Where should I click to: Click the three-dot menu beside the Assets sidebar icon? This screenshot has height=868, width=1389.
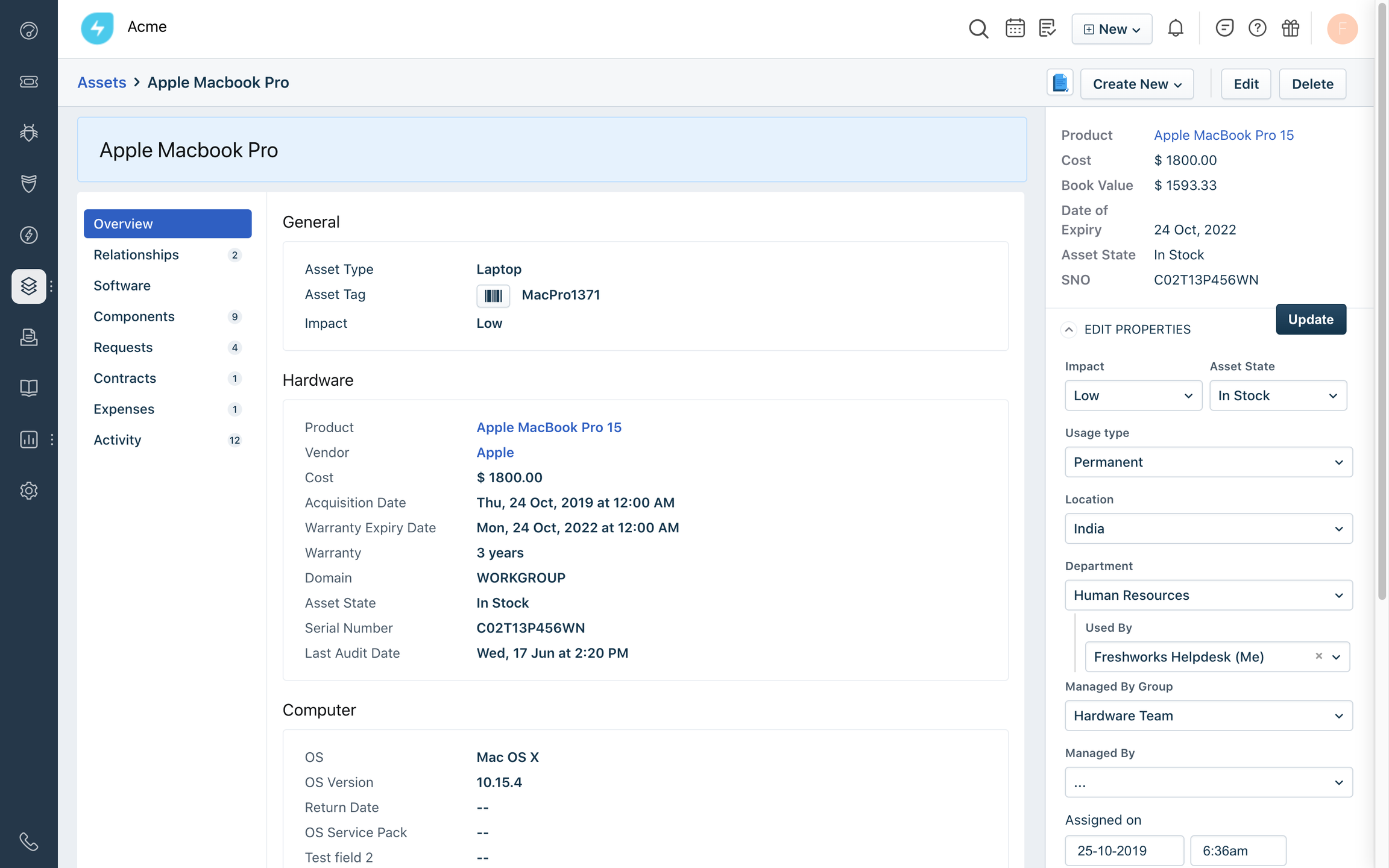tap(51, 286)
